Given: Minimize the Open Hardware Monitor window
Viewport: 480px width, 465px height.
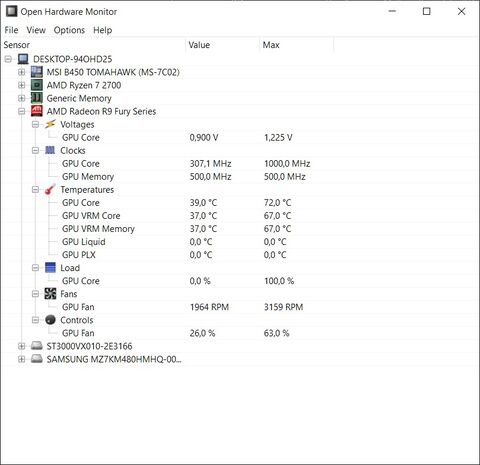Looking at the screenshot, I should (392, 11).
